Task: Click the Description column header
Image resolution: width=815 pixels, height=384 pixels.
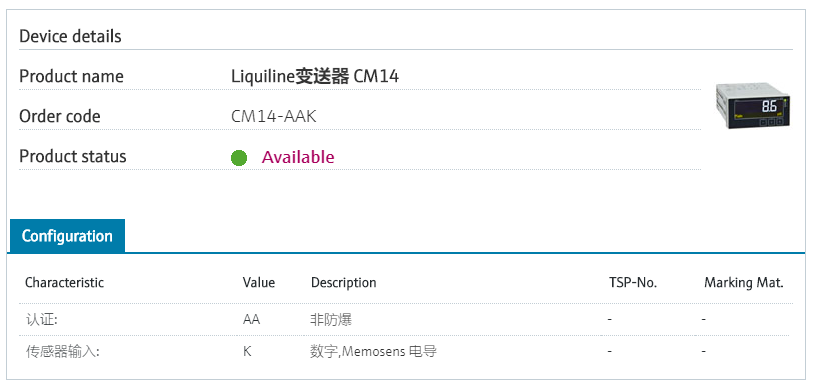Action: (x=344, y=283)
